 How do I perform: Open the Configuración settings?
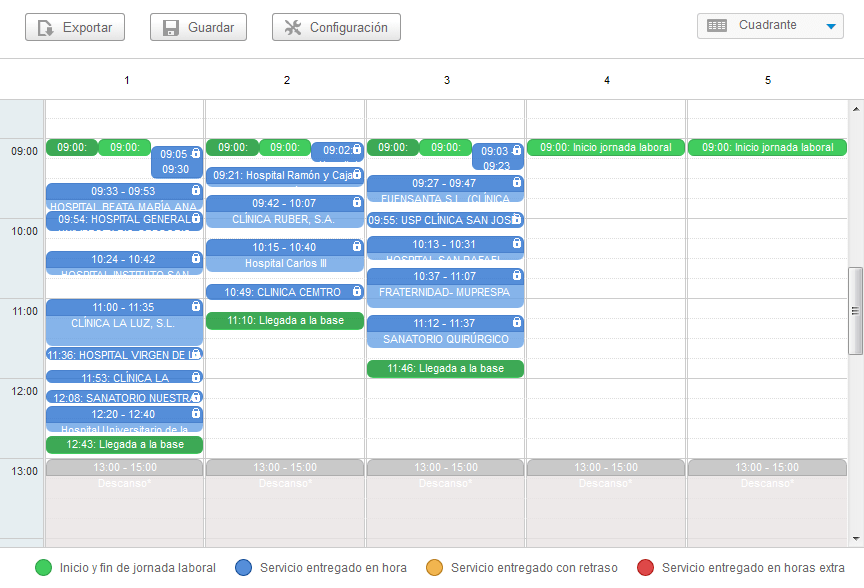click(336, 27)
